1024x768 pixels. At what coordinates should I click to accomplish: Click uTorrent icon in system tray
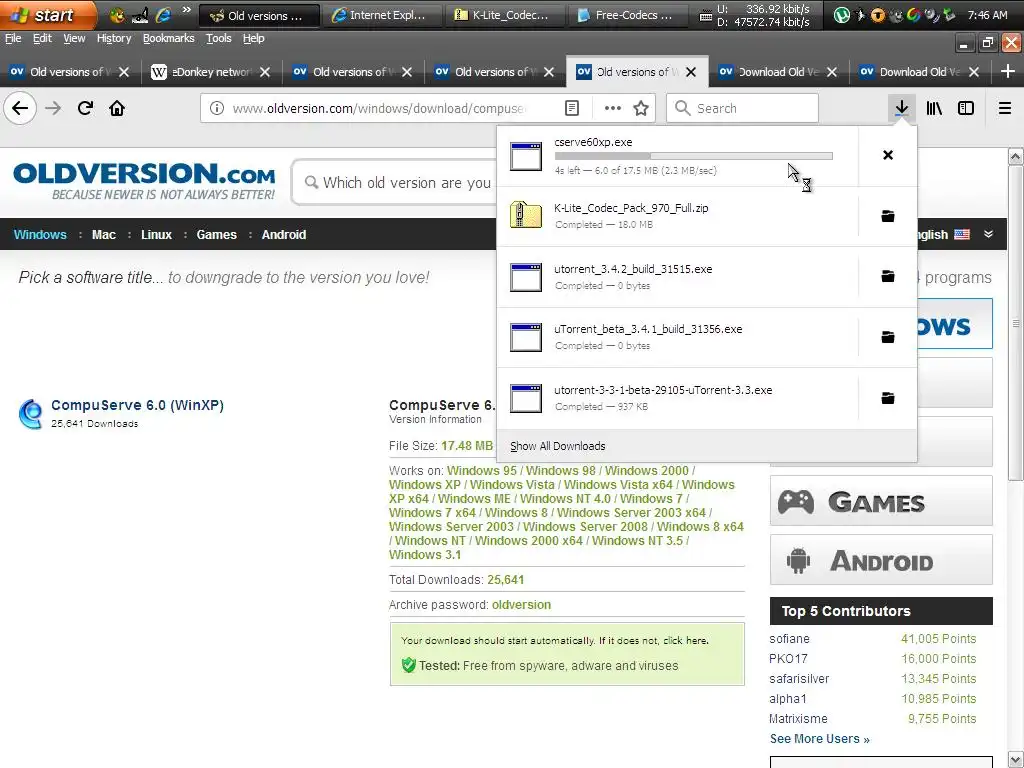(842, 14)
